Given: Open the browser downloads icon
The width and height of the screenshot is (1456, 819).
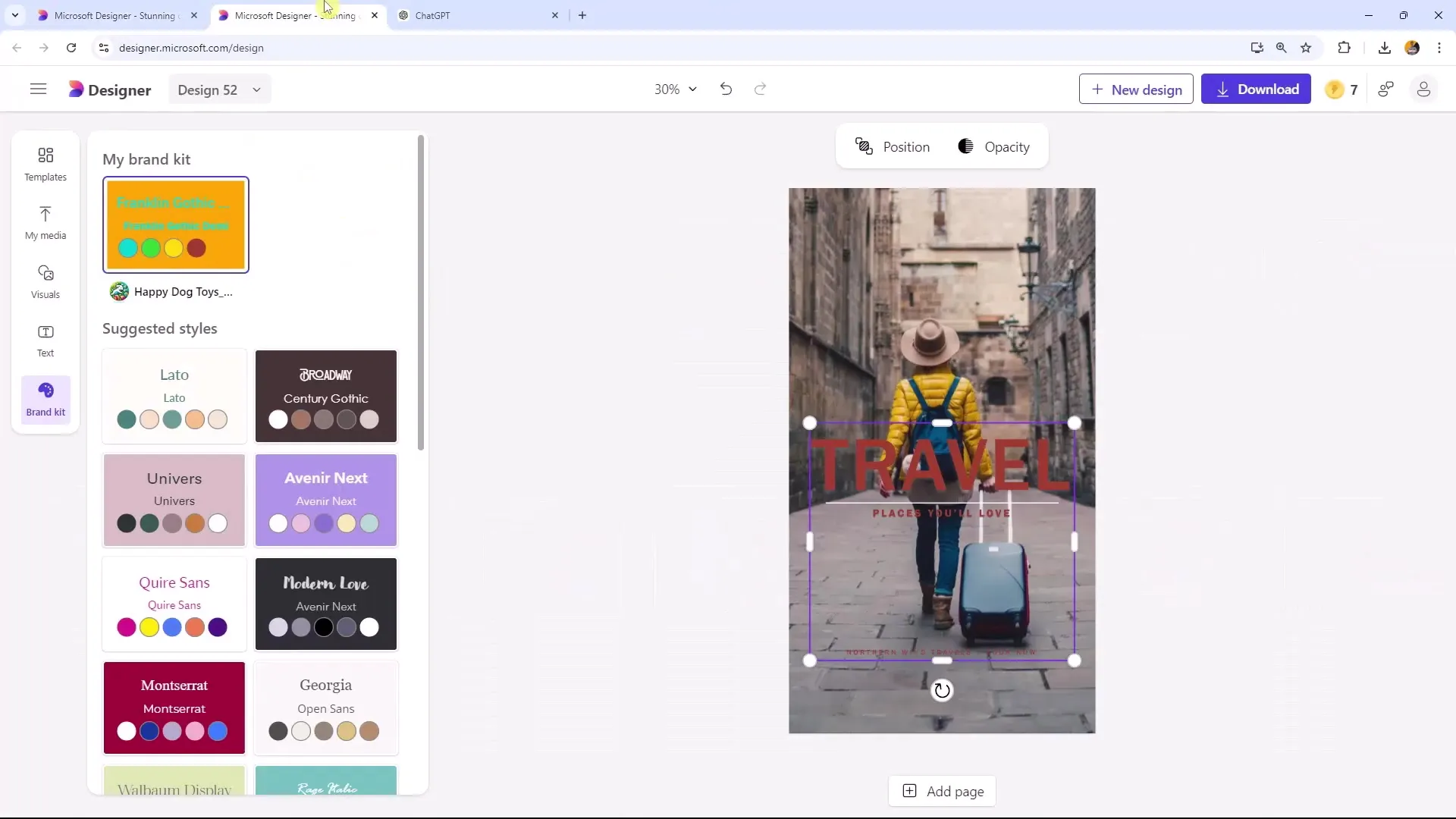Looking at the screenshot, I should coord(1385,48).
